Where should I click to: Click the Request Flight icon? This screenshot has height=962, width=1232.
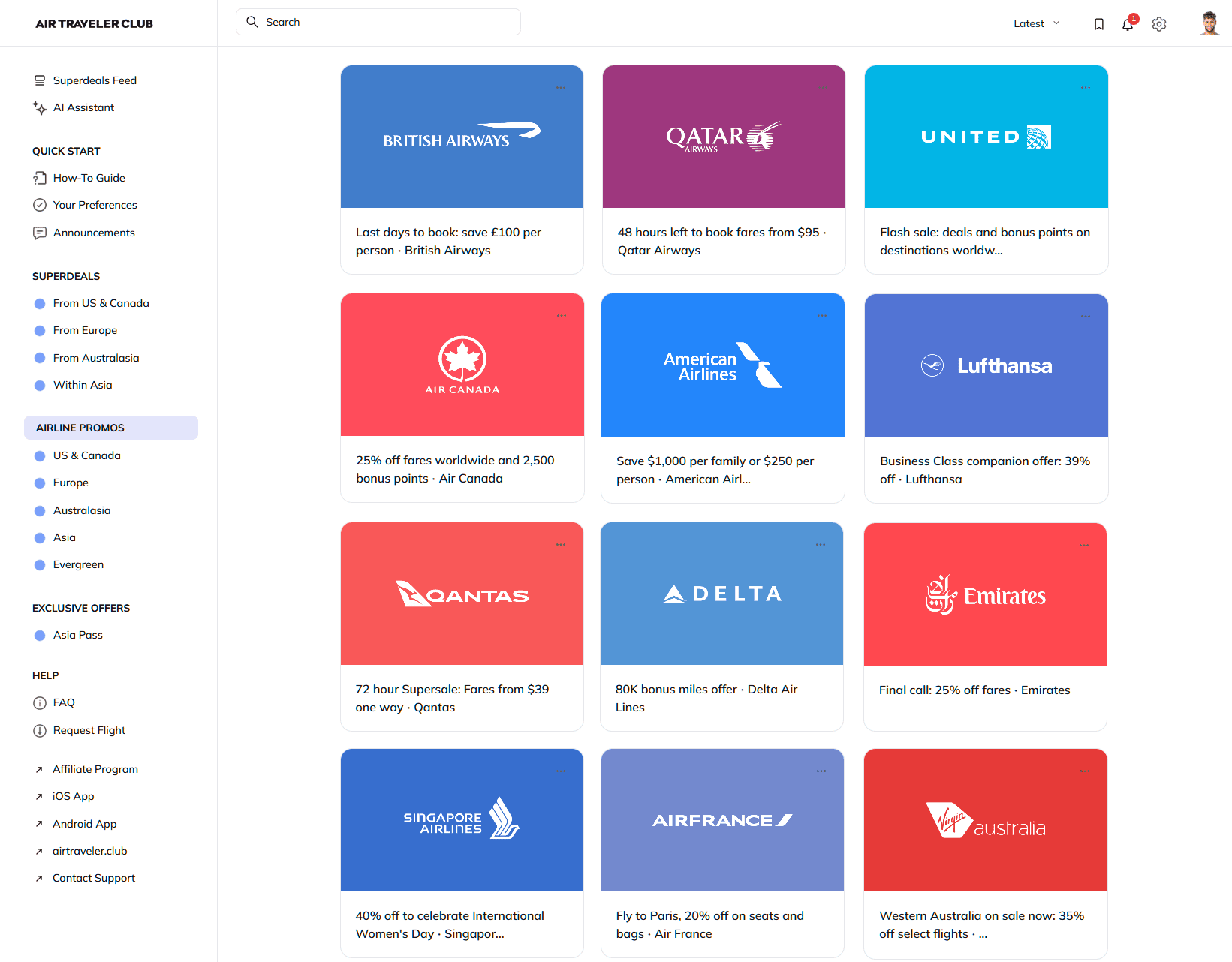point(40,731)
